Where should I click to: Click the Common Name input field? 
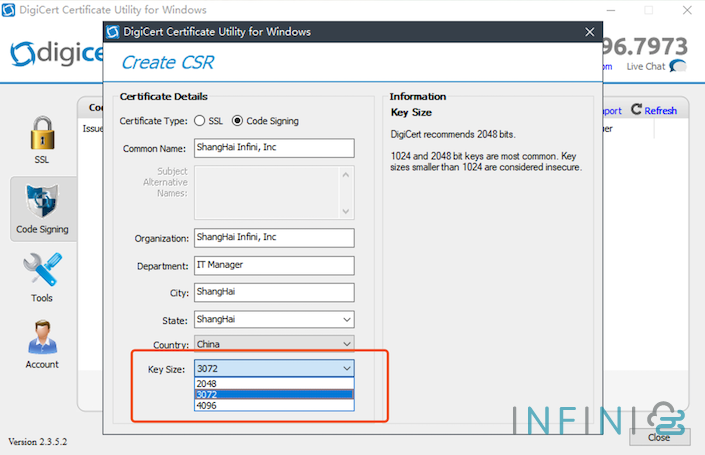point(274,148)
